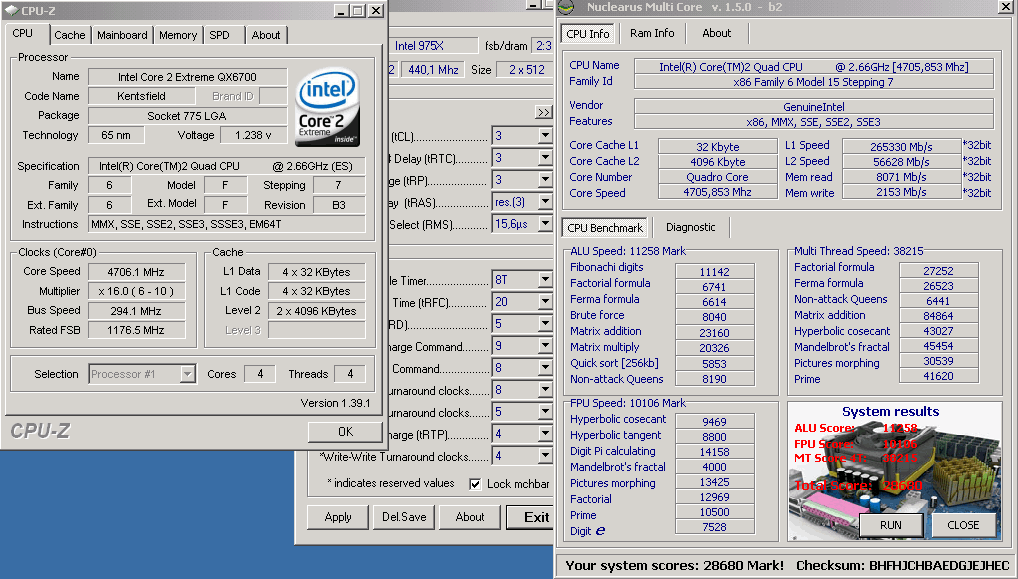Image resolution: width=1018 pixels, height=579 pixels.
Task: Switch to the Cache tab in CPU-Z
Action: click(69, 35)
